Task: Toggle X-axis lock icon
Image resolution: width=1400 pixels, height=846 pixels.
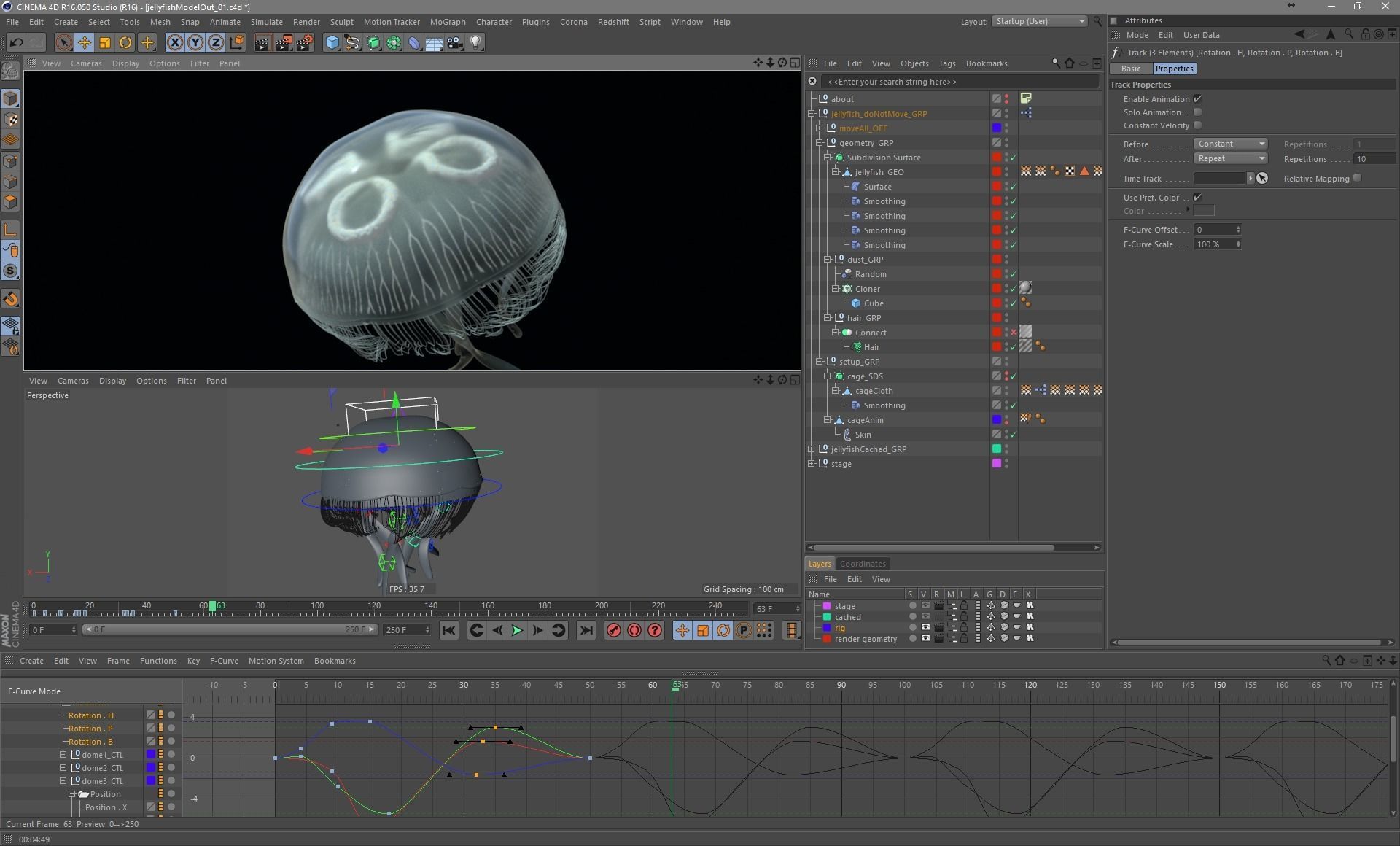Action: click(x=175, y=42)
